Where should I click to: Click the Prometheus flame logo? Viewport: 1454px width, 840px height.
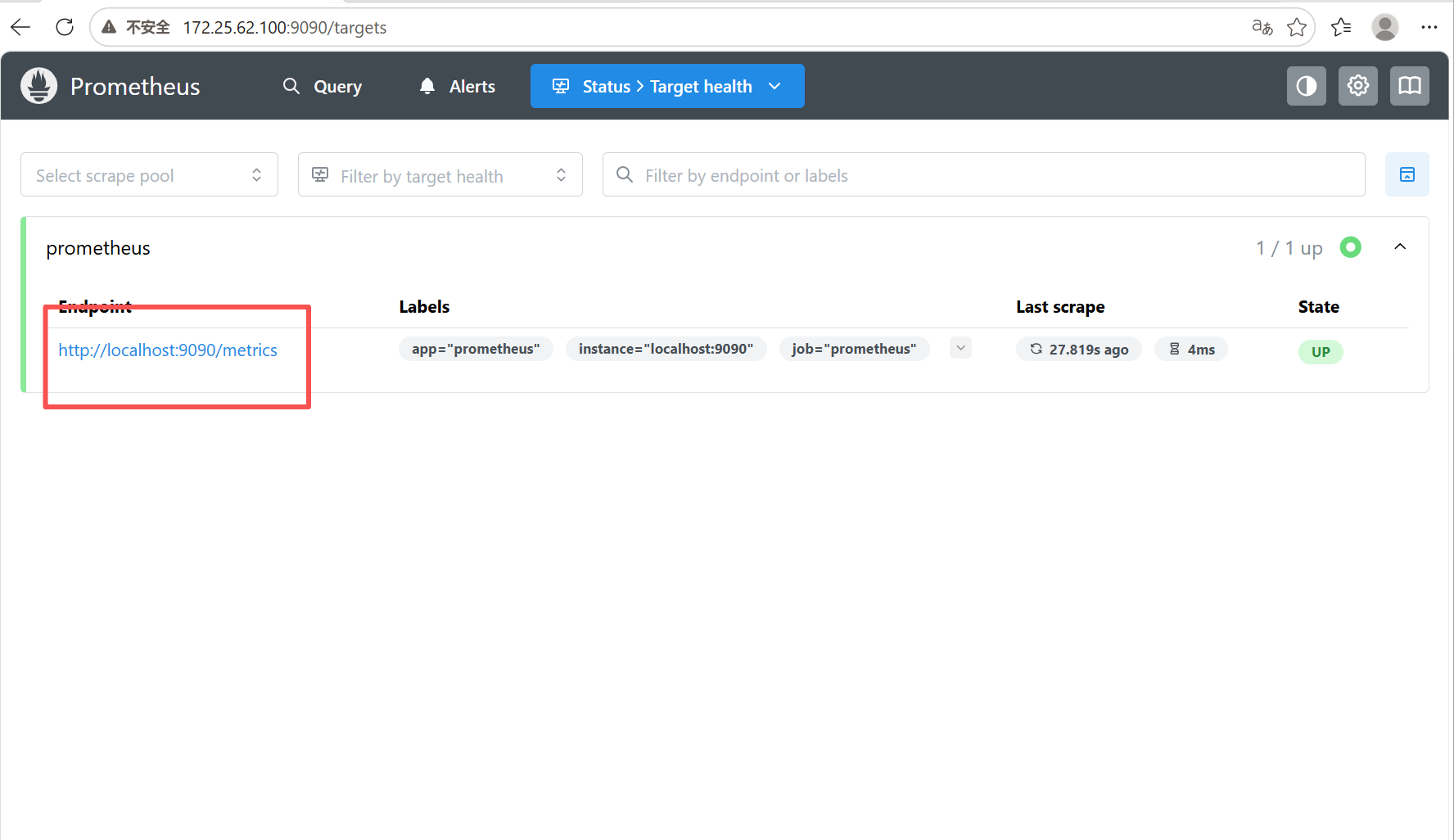click(x=38, y=86)
